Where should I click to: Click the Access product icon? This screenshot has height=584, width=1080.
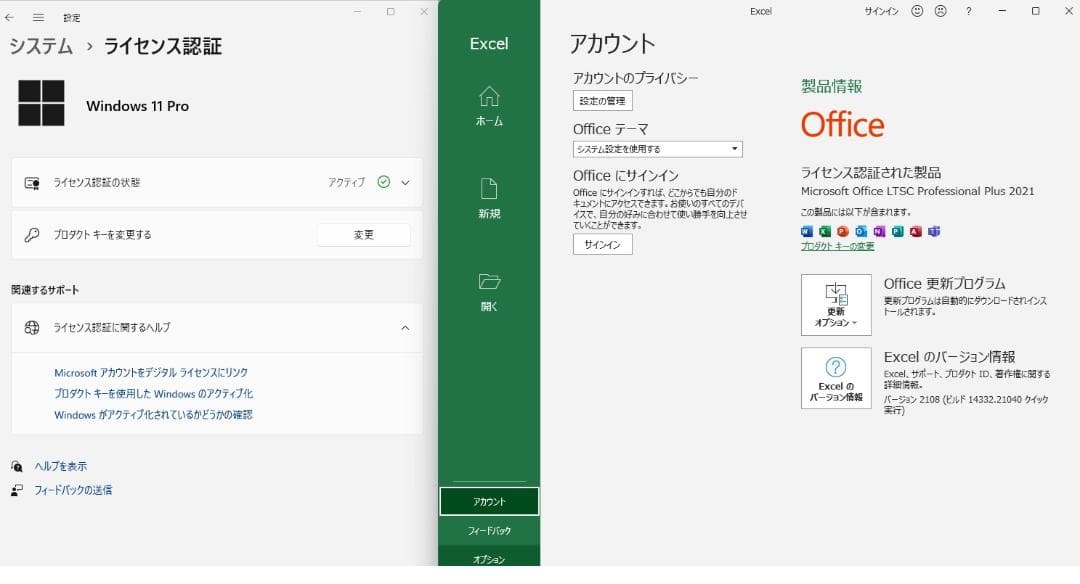[915, 231]
